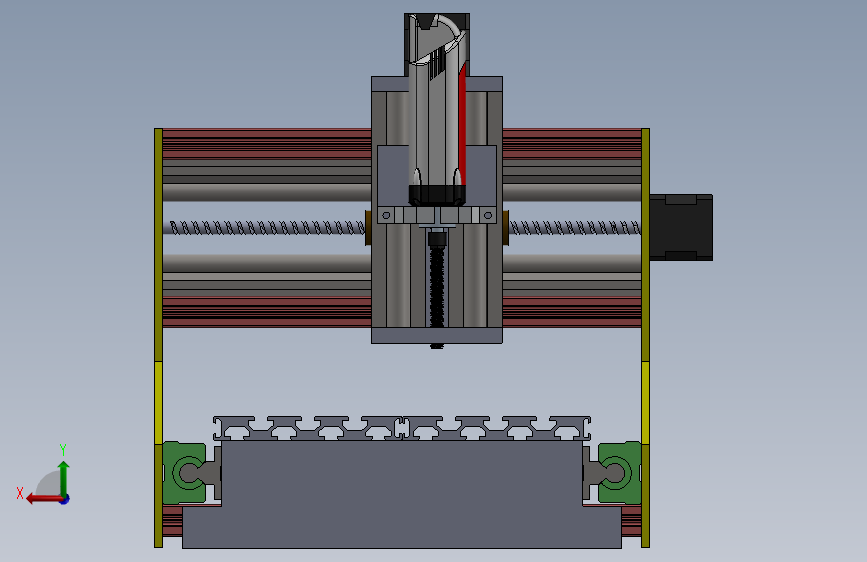Select the horizontal lead screw left of carriage
This screenshot has height=562, width=867.
(265, 227)
